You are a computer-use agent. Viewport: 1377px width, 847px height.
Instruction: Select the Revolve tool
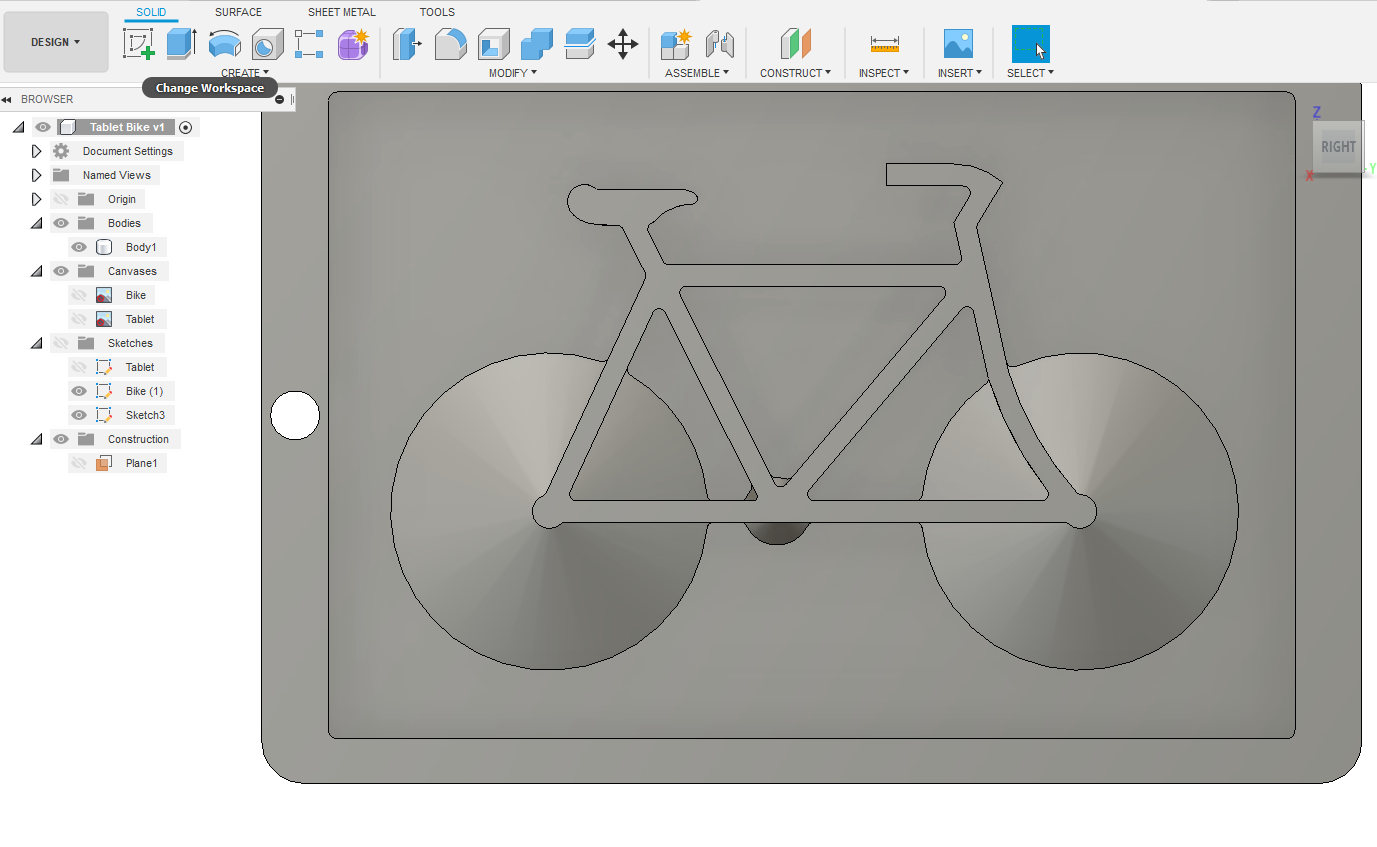click(x=224, y=44)
